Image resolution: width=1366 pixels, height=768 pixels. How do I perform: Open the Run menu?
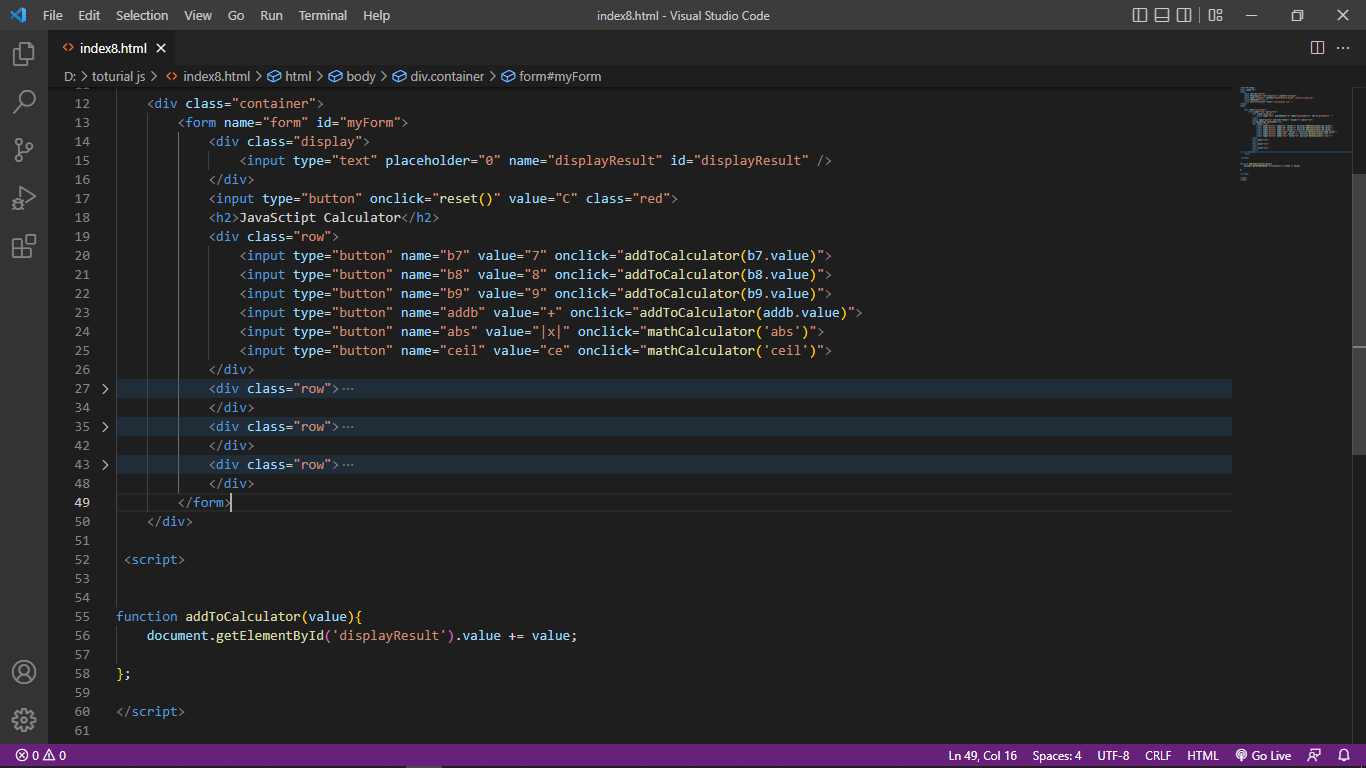click(x=271, y=15)
